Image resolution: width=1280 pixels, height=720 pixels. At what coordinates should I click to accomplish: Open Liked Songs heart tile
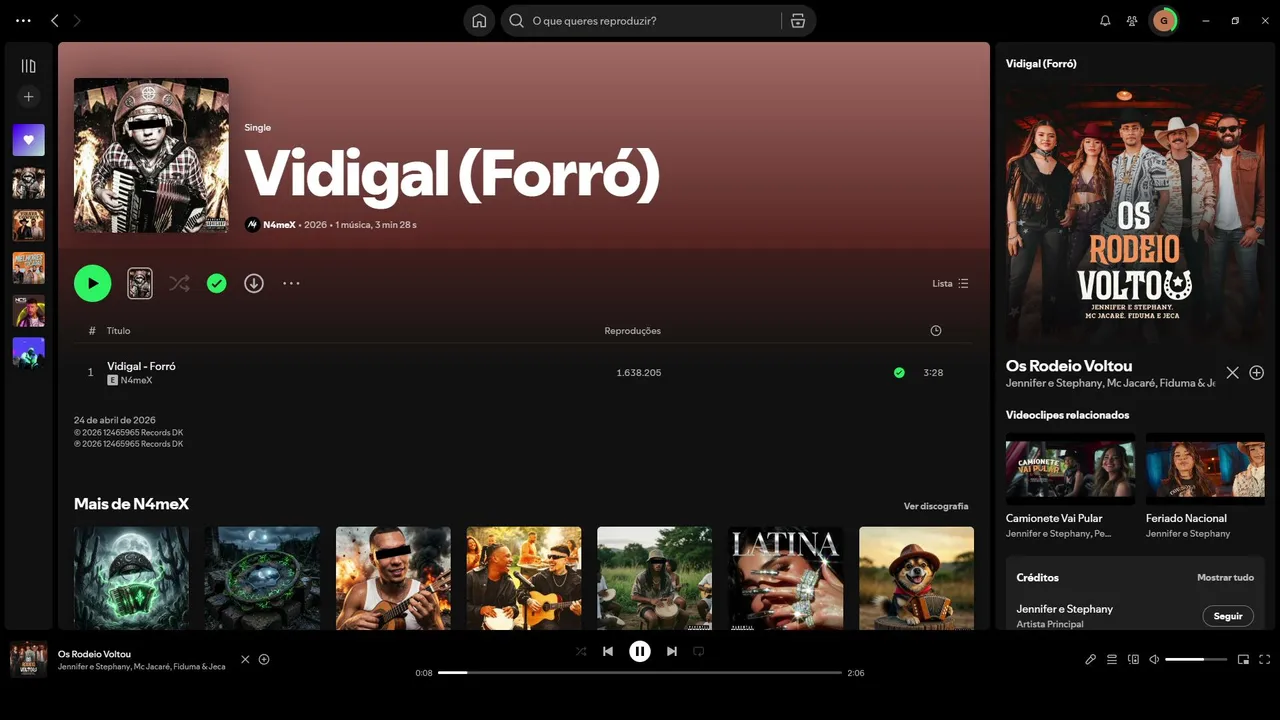point(28,140)
